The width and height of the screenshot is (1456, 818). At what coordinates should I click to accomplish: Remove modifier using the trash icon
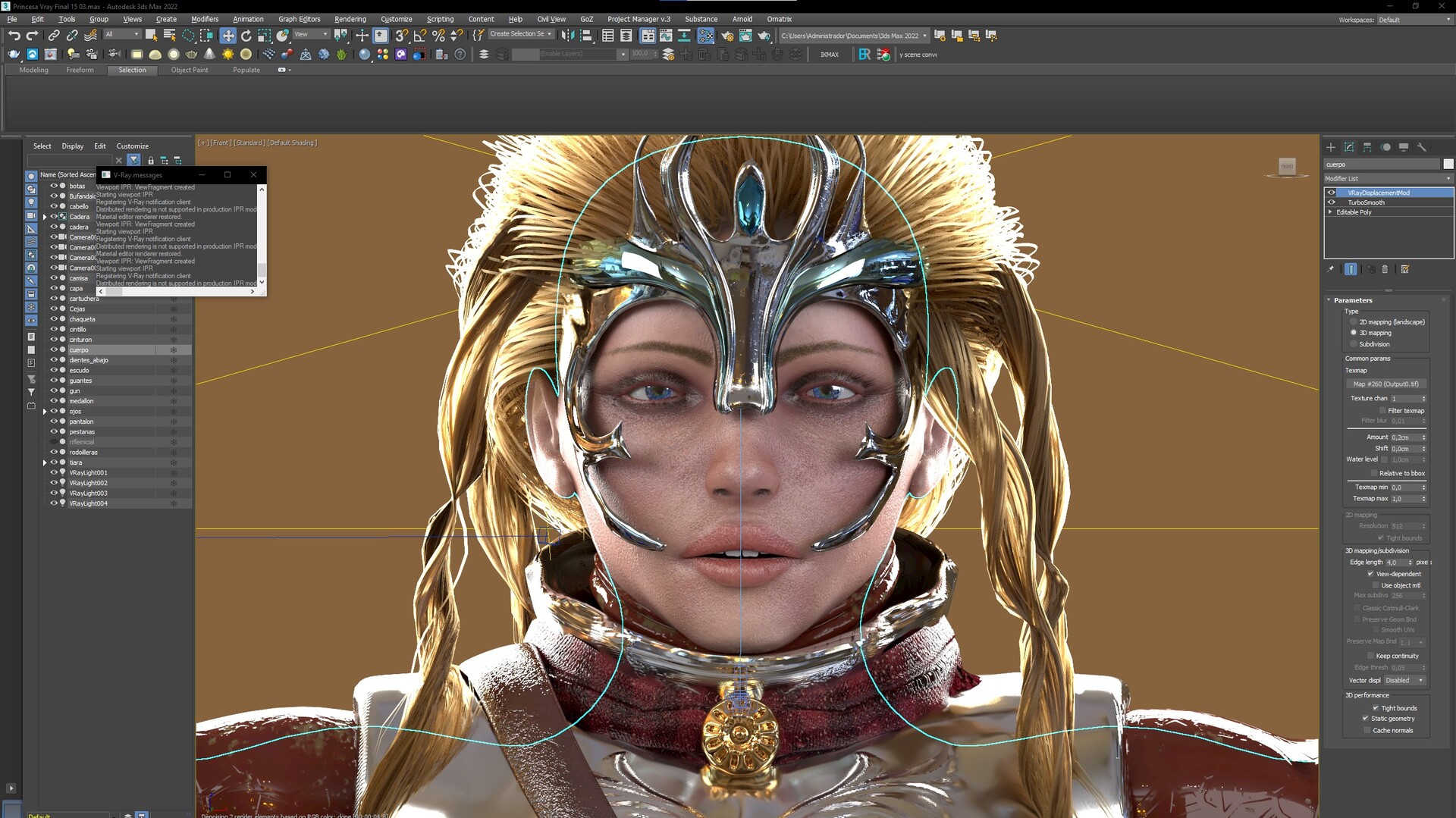pyautogui.click(x=1385, y=269)
